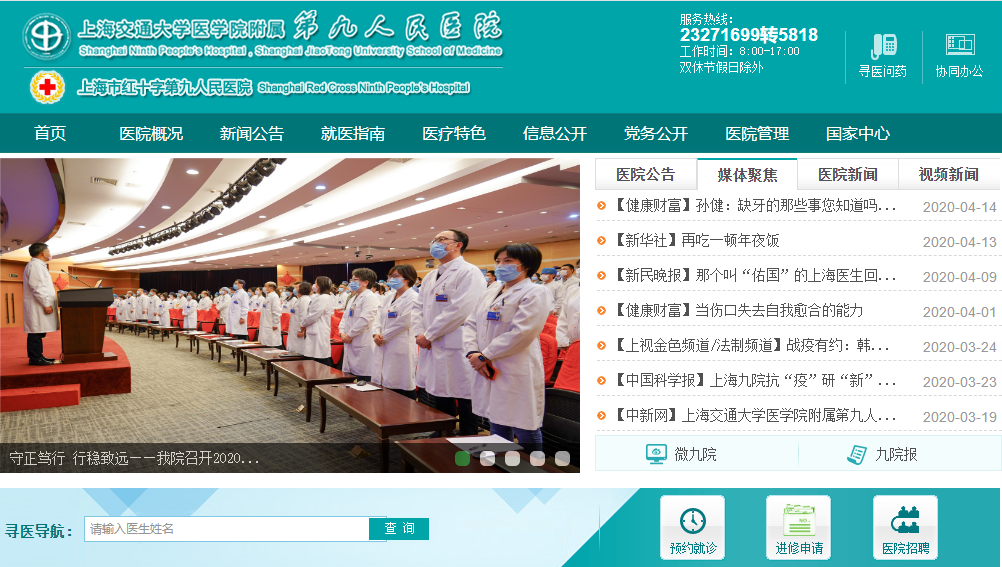Open 医疗特色 navigation menu
The height and width of the screenshot is (567, 1002).
click(x=454, y=134)
